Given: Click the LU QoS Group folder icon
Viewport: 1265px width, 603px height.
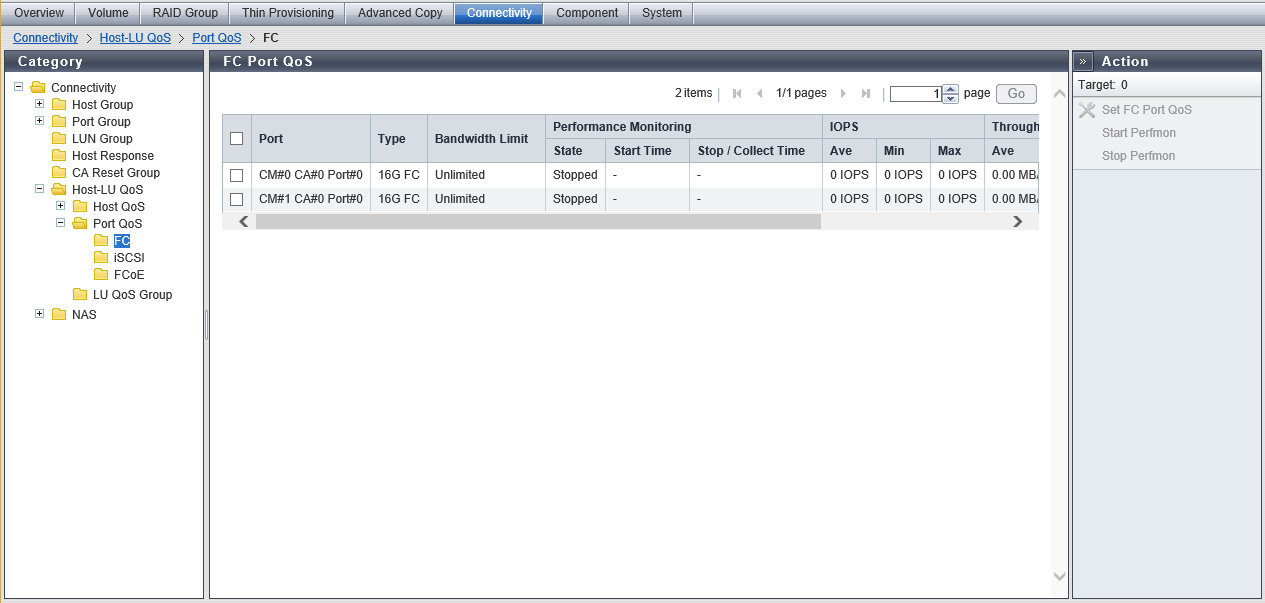Looking at the screenshot, I should click(80, 295).
